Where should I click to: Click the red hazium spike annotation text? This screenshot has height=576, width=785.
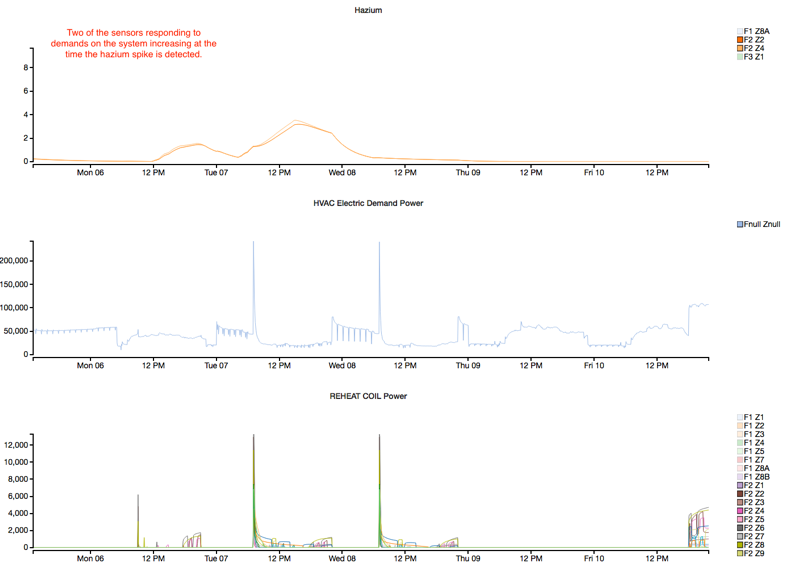point(133,44)
